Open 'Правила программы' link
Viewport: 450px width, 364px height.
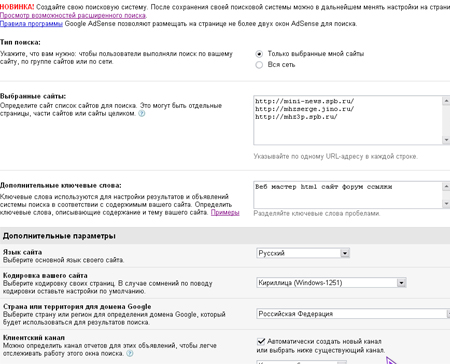click(x=31, y=24)
